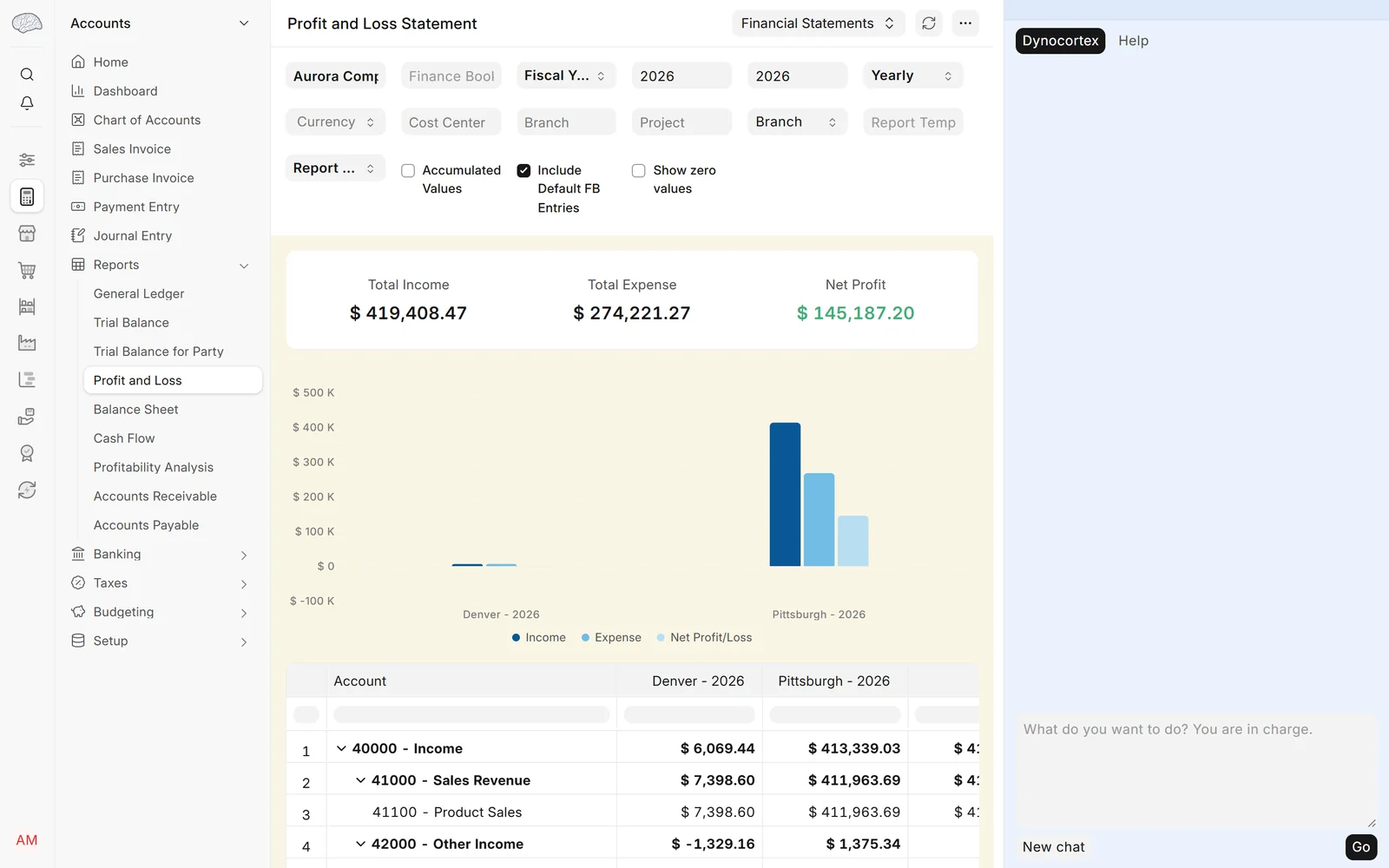Enable the Accumulated Values checkbox

[x=408, y=171]
